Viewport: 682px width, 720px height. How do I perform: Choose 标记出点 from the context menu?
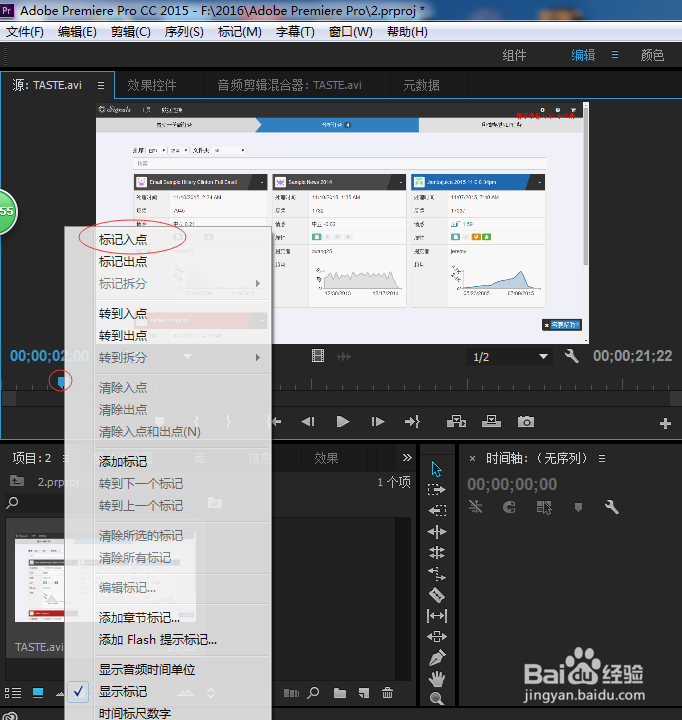click(123, 261)
